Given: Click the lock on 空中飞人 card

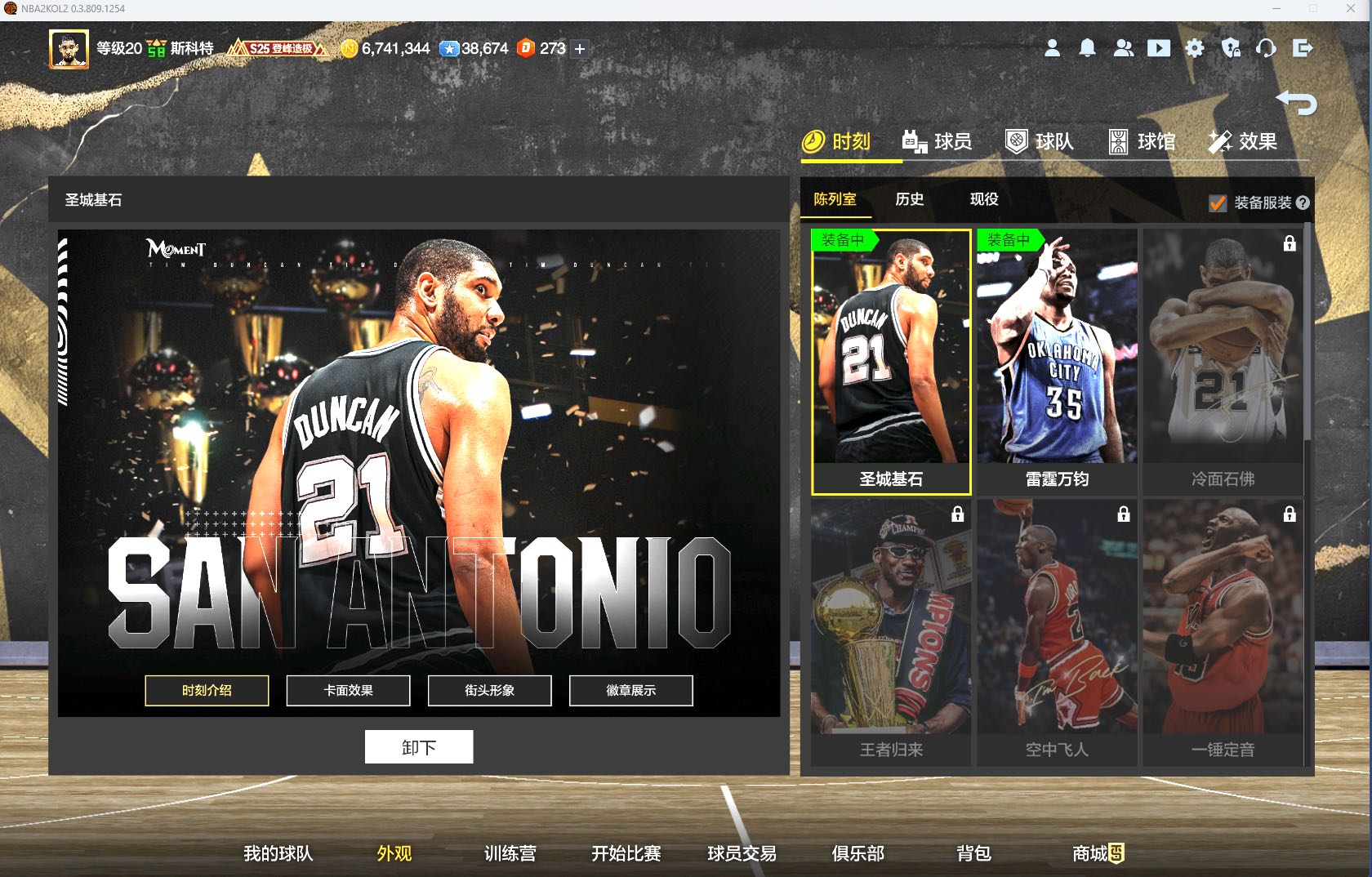Looking at the screenshot, I should point(1124,514).
